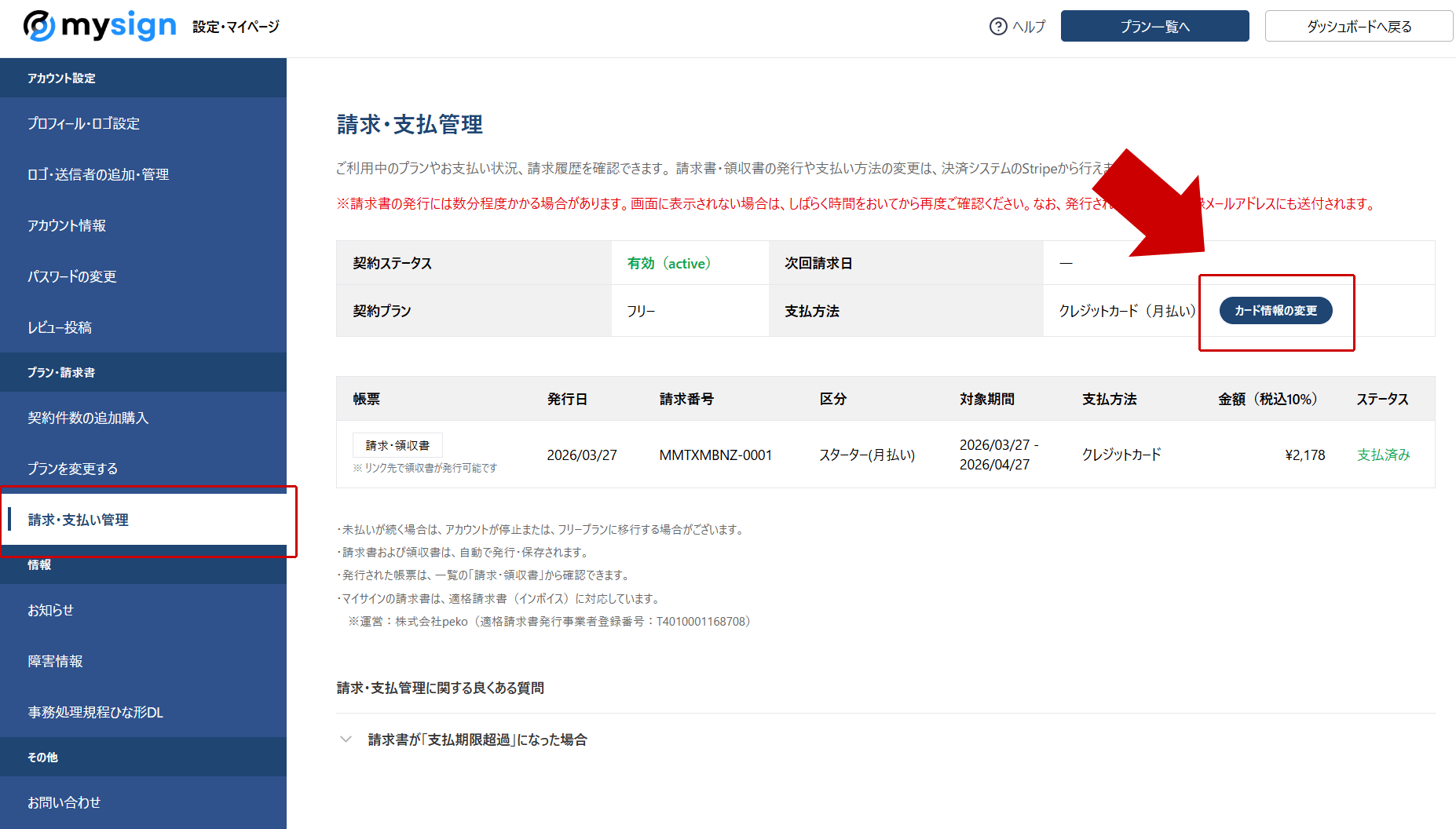Click 事務処理規程ひな形DL in sidebar
Image resolution: width=1456 pixels, height=829 pixels.
click(94, 712)
